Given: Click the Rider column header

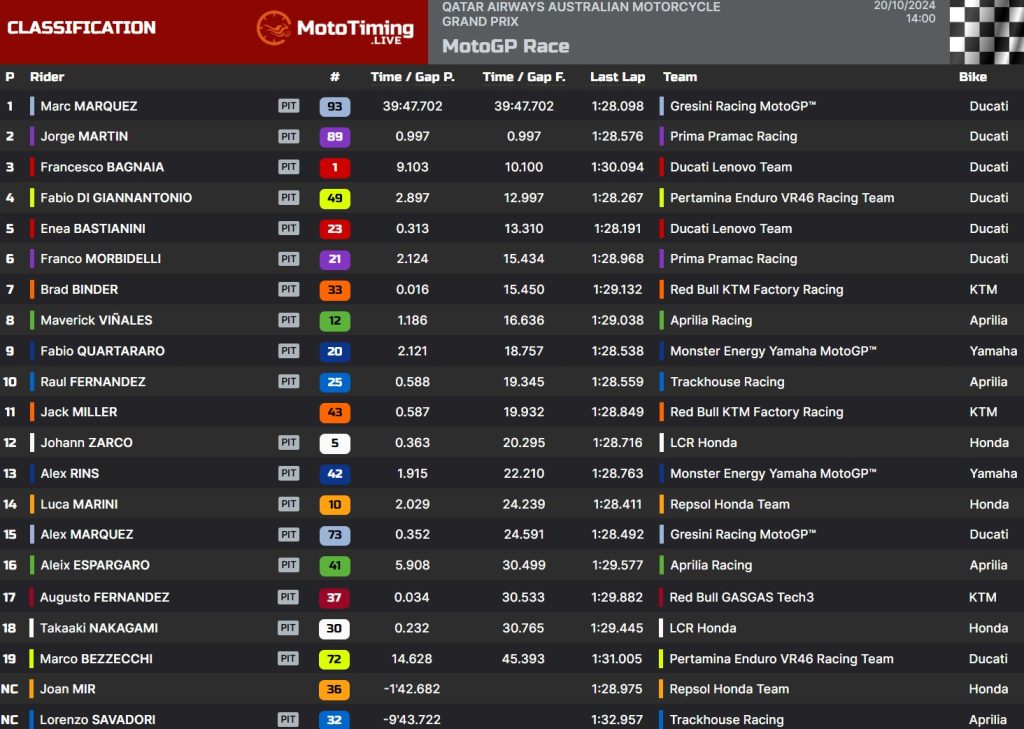Looking at the screenshot, I should click(x=47, y=77).
